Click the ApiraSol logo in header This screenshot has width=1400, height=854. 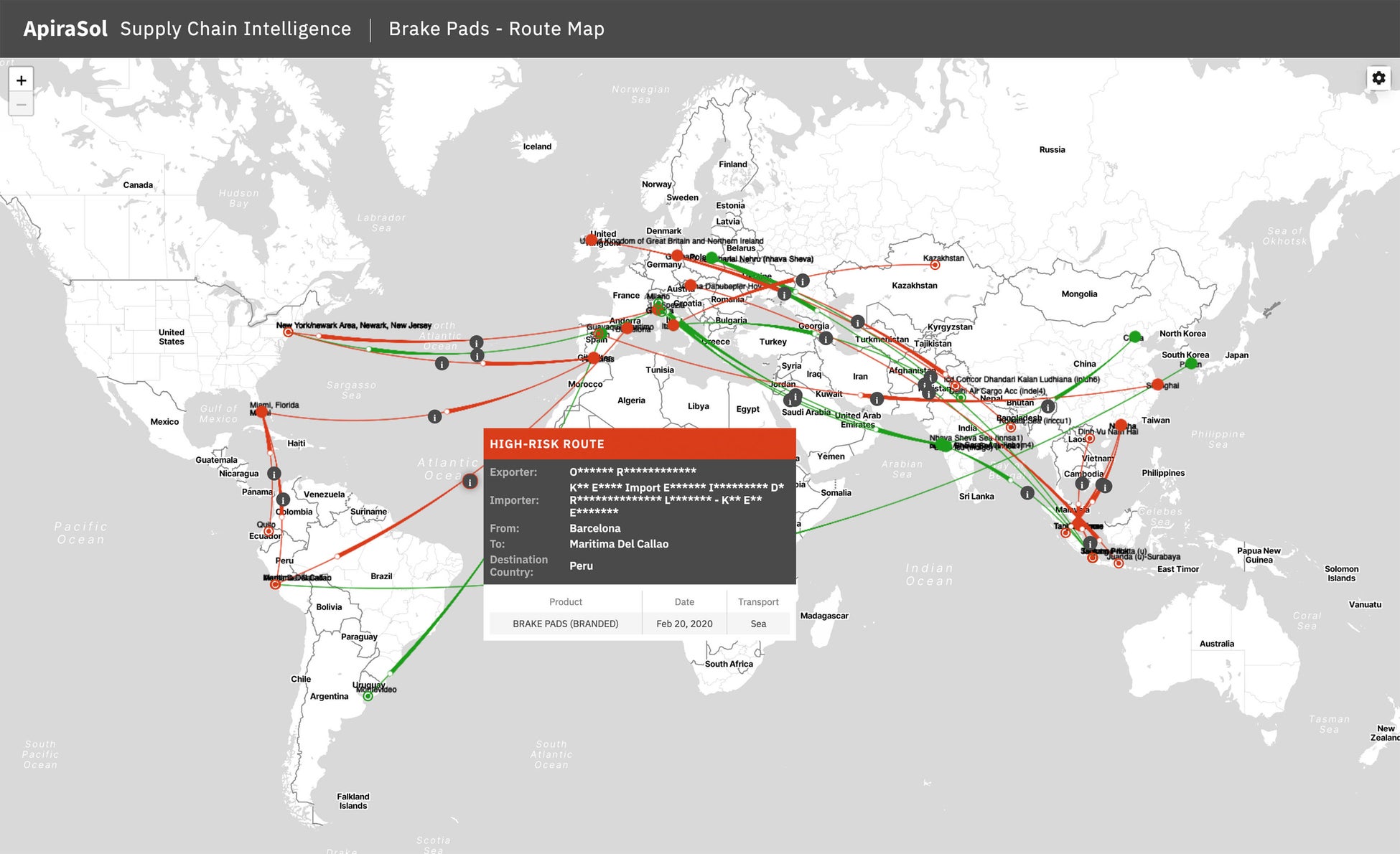65,29
